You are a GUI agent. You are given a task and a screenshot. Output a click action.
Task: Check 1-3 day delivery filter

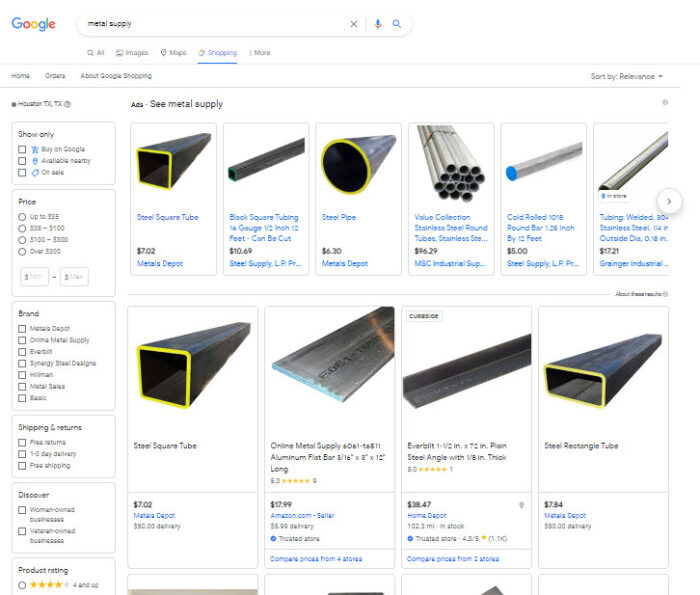click(22, 454)
